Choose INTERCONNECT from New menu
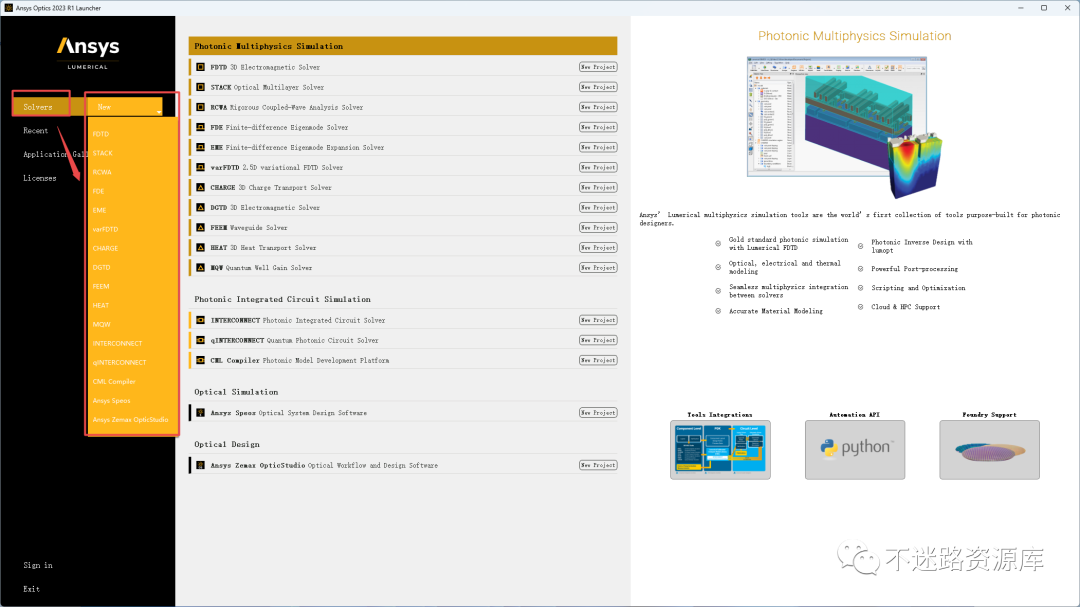 (117, 343)
